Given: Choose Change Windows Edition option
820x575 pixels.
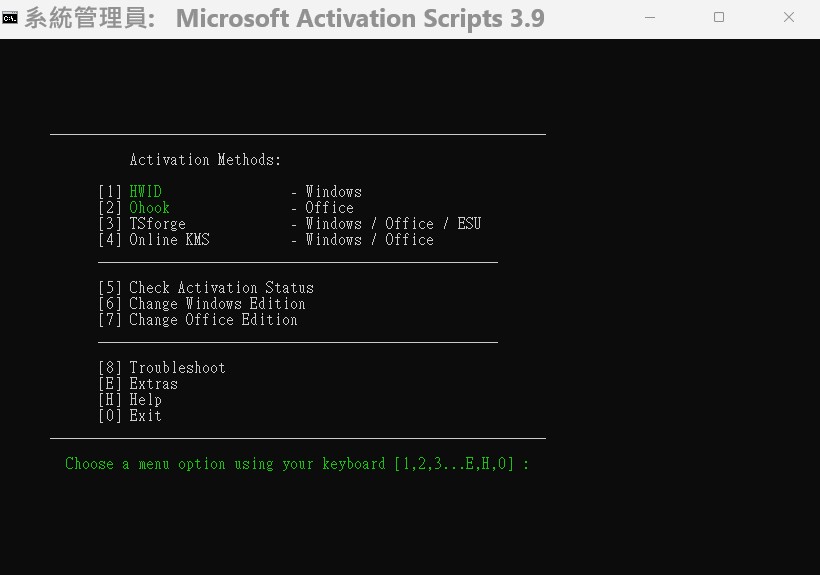Looking at the screenshot, I should point(217,304).
